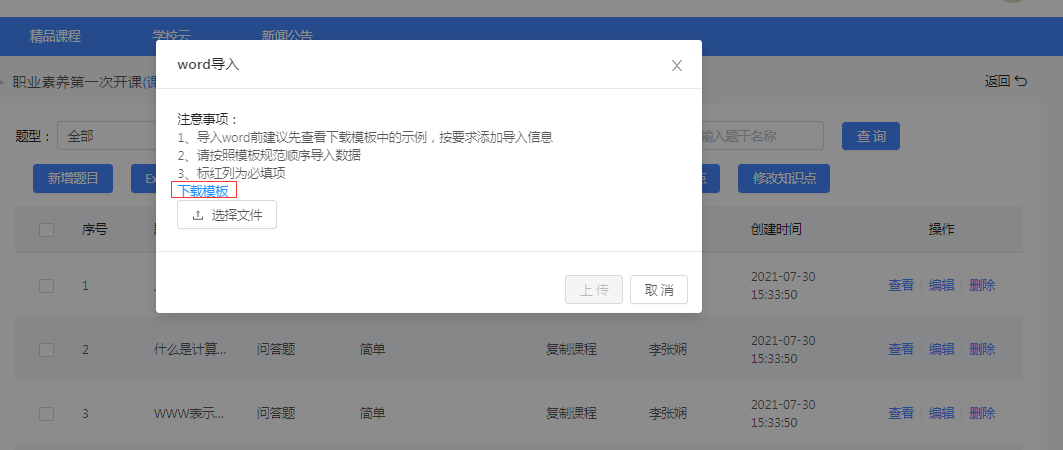The height and width of the screenshot is (450, 1063).
Task: Click 编辑 in row 1
Action: (x=942, y=285)
